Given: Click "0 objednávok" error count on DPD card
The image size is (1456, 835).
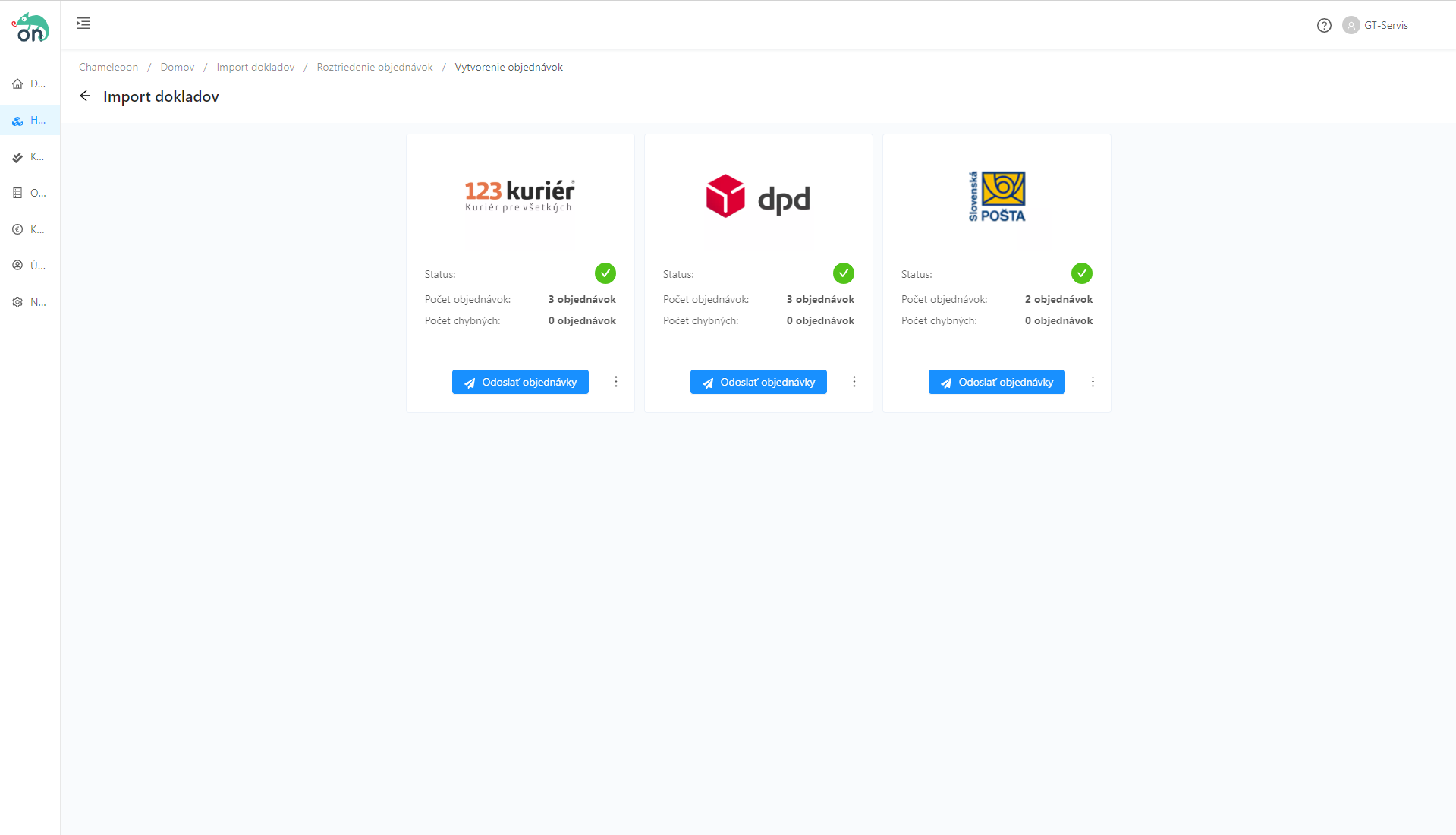Looking at the screenshot, I should click(x=820, y=320).
